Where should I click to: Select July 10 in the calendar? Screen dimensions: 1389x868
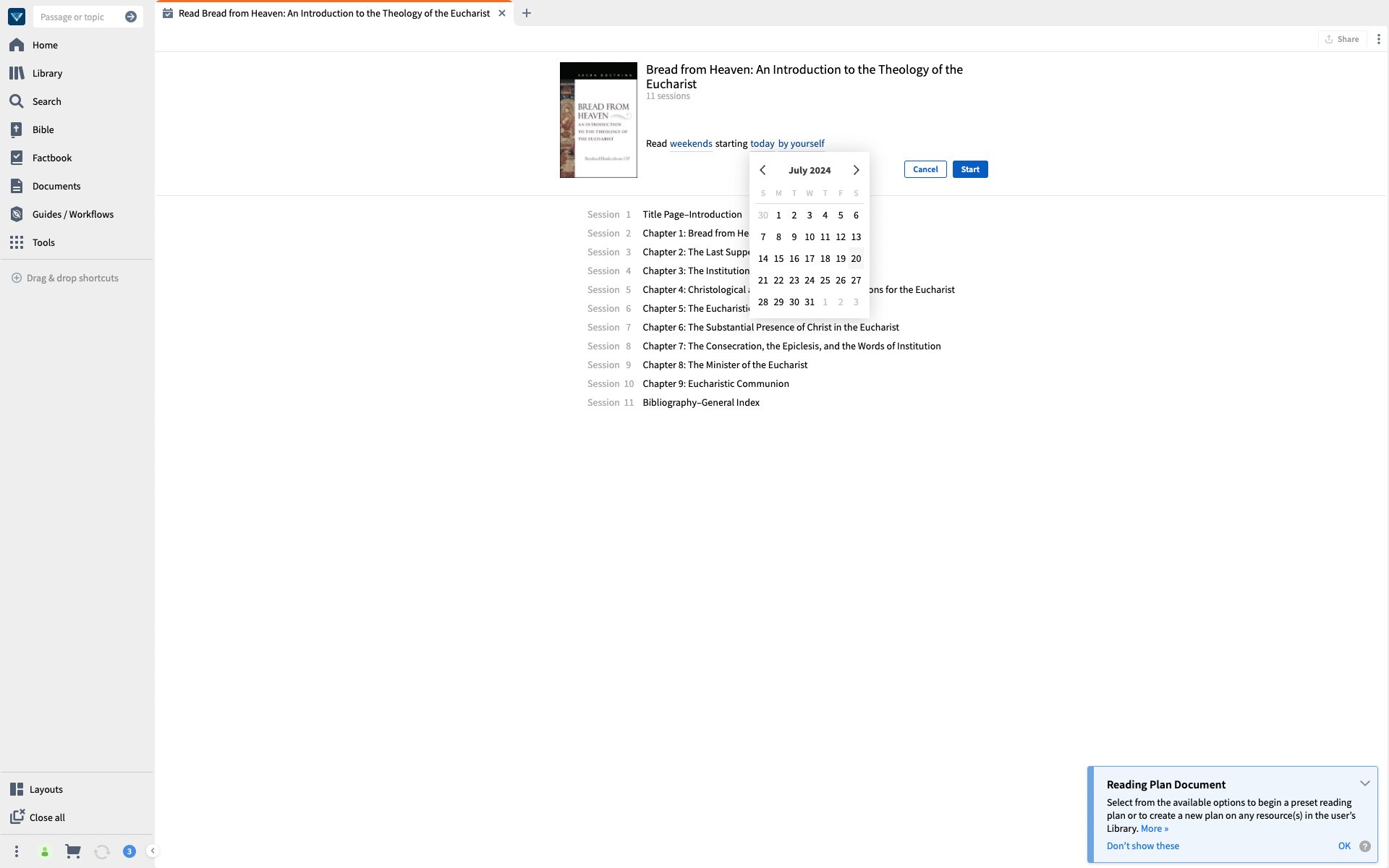pos(810,237)
